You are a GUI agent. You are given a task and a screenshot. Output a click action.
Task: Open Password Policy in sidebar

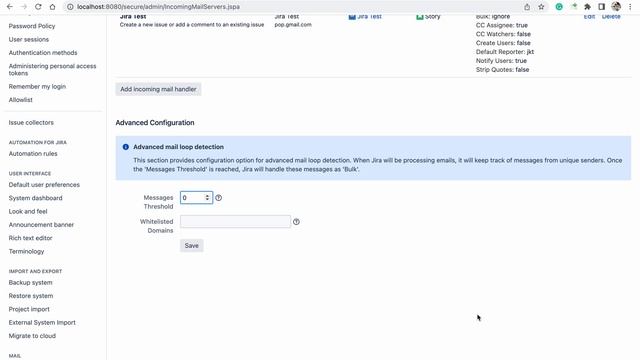32,26
